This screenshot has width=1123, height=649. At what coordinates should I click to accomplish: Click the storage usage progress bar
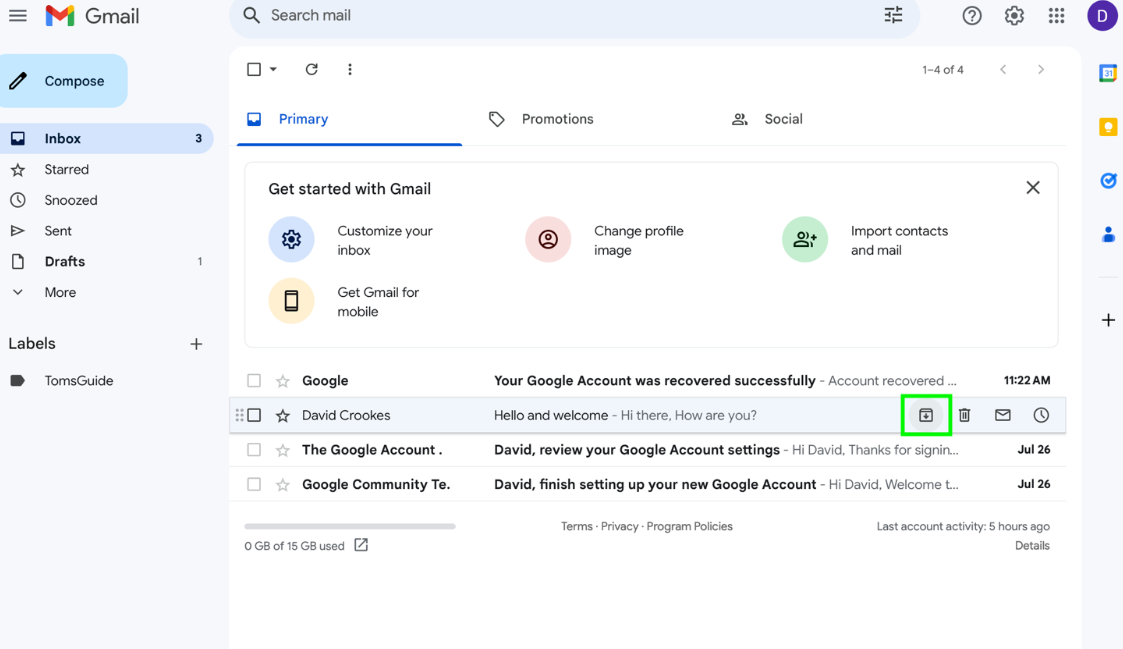[x=350, y=526]
